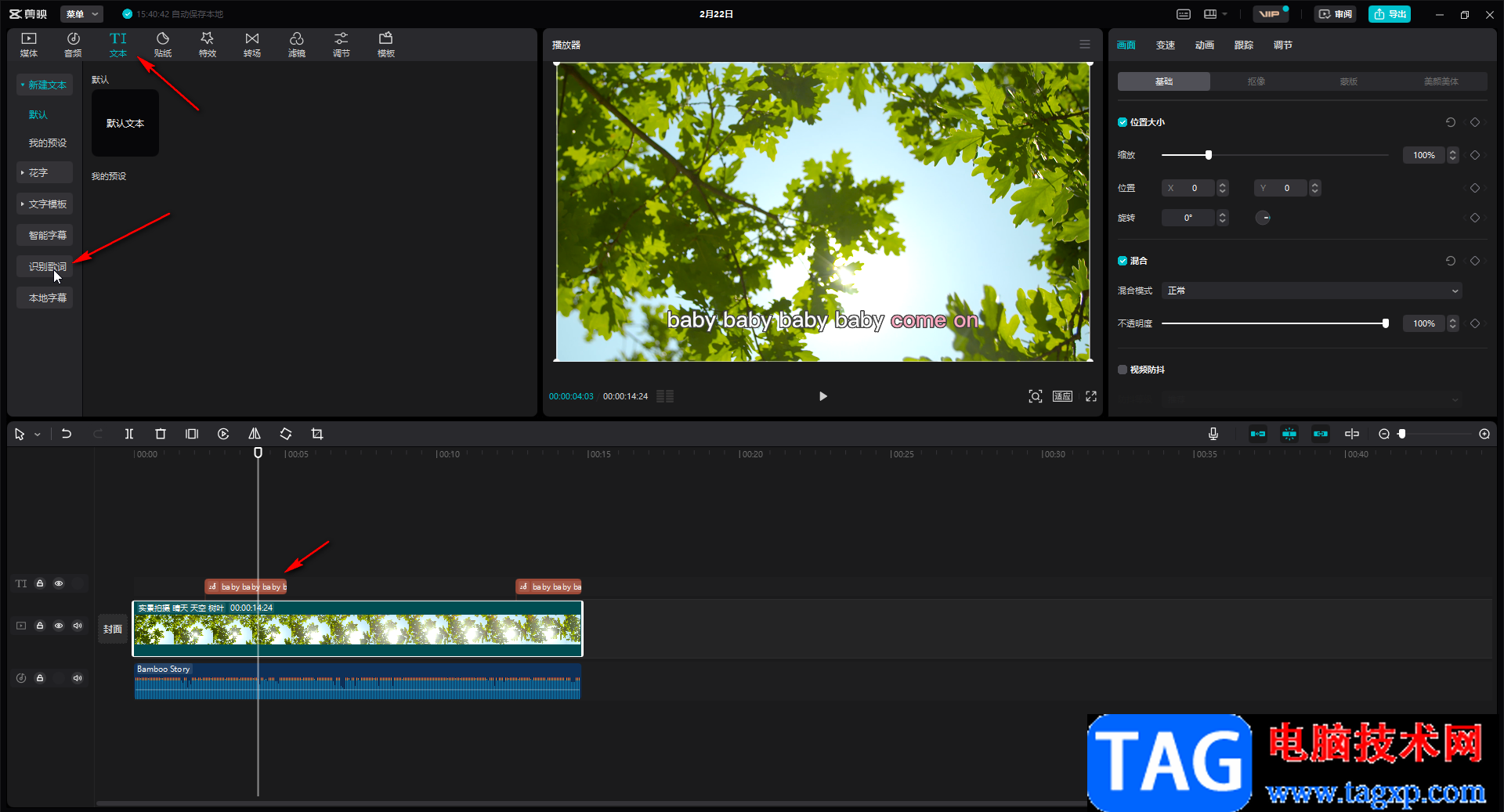The width and height of the screenshot is (1504, 812).
Task: Open the 混合模式 正常 dropdown
Action: click(x=1311, y=291)
